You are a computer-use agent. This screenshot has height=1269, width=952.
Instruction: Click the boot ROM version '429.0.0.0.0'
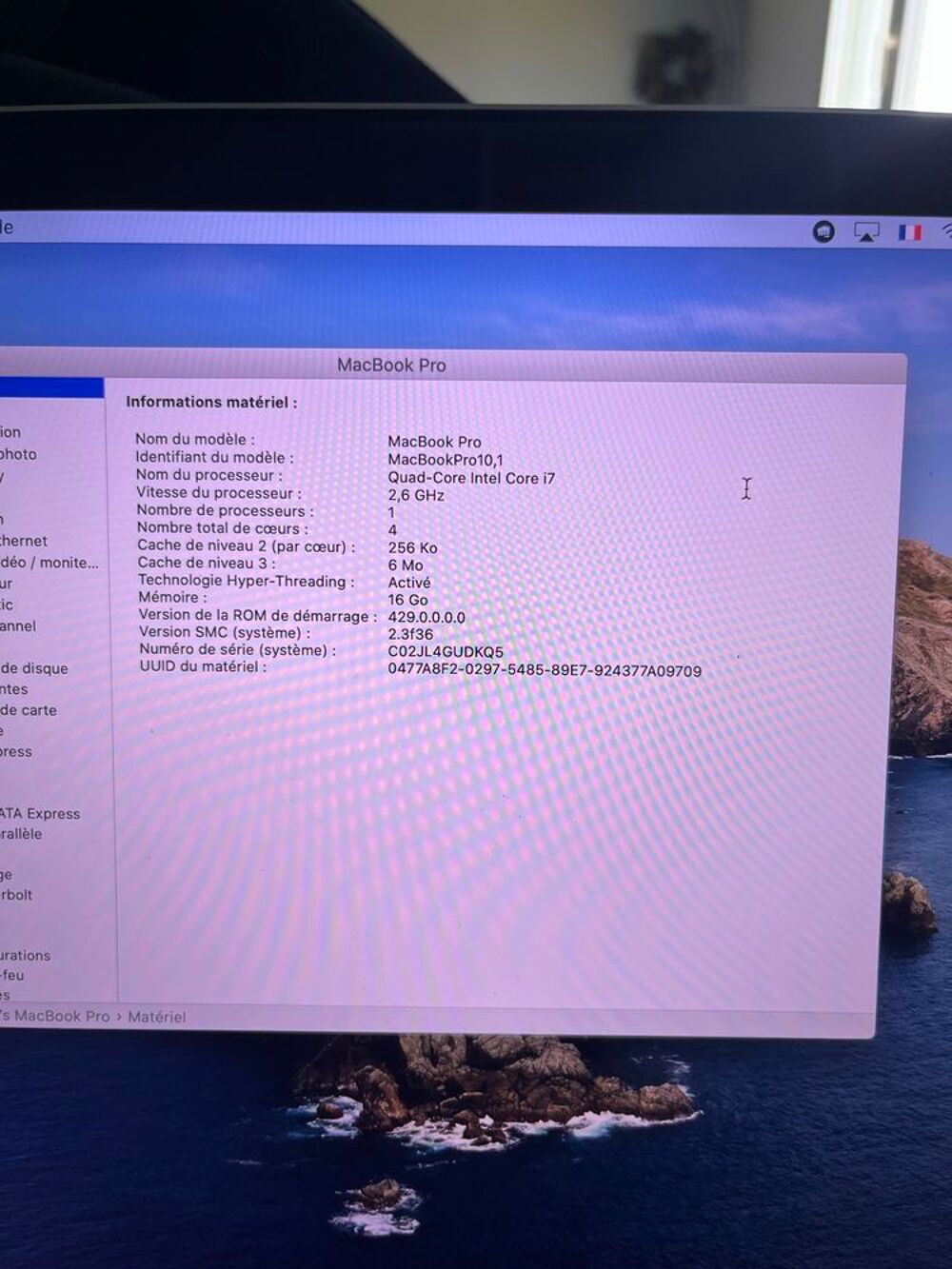(x=426, y=617)
